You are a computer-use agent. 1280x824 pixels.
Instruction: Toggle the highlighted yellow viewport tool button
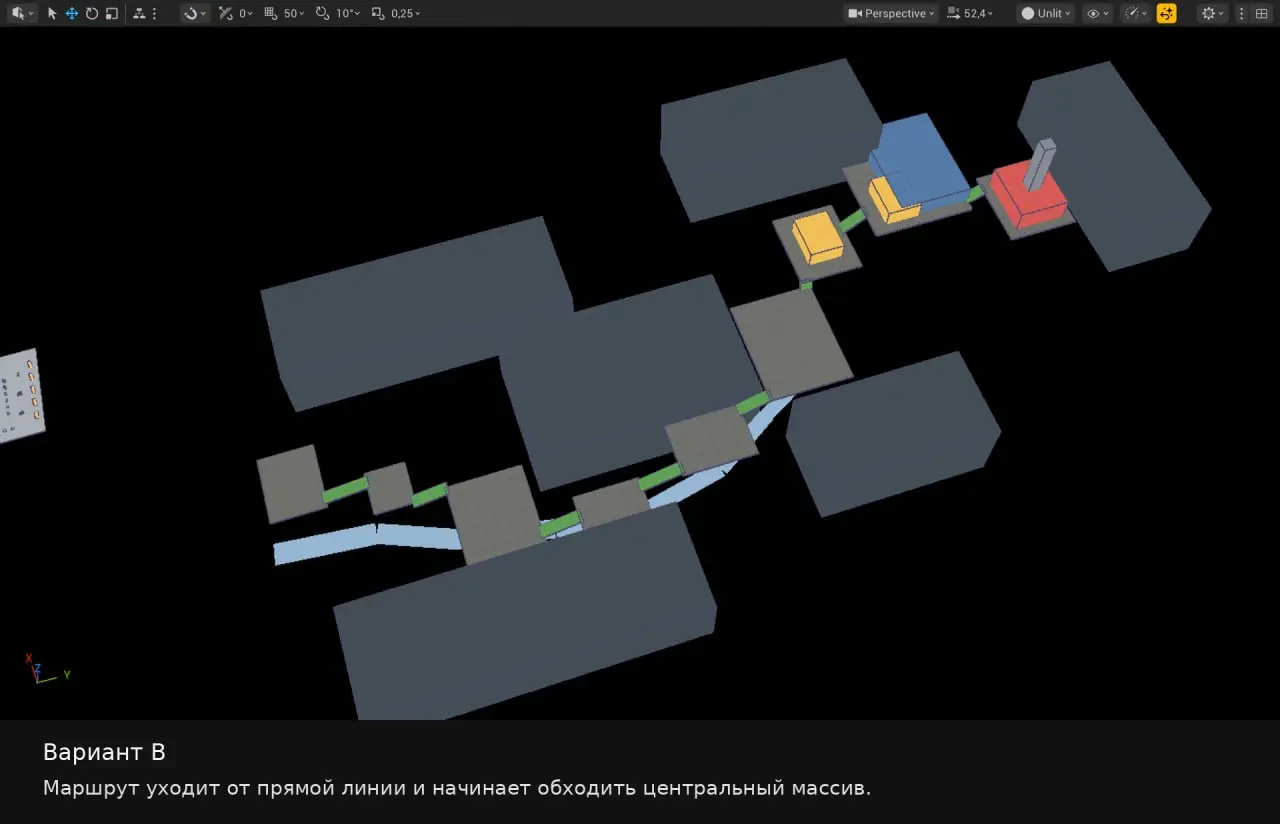[1166, 14]
